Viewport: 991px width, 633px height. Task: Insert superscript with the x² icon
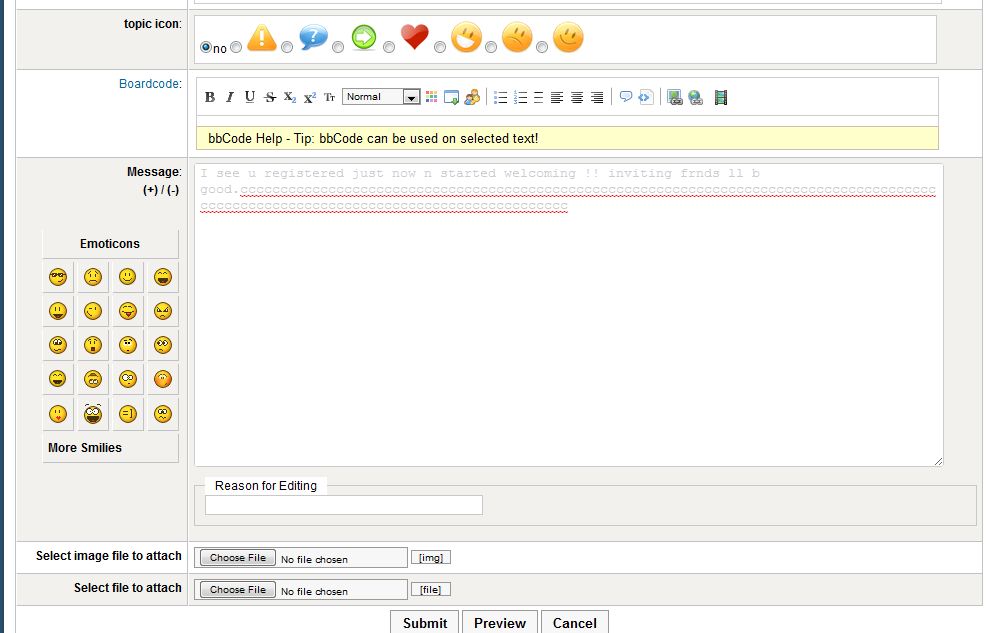coord(310,97)
